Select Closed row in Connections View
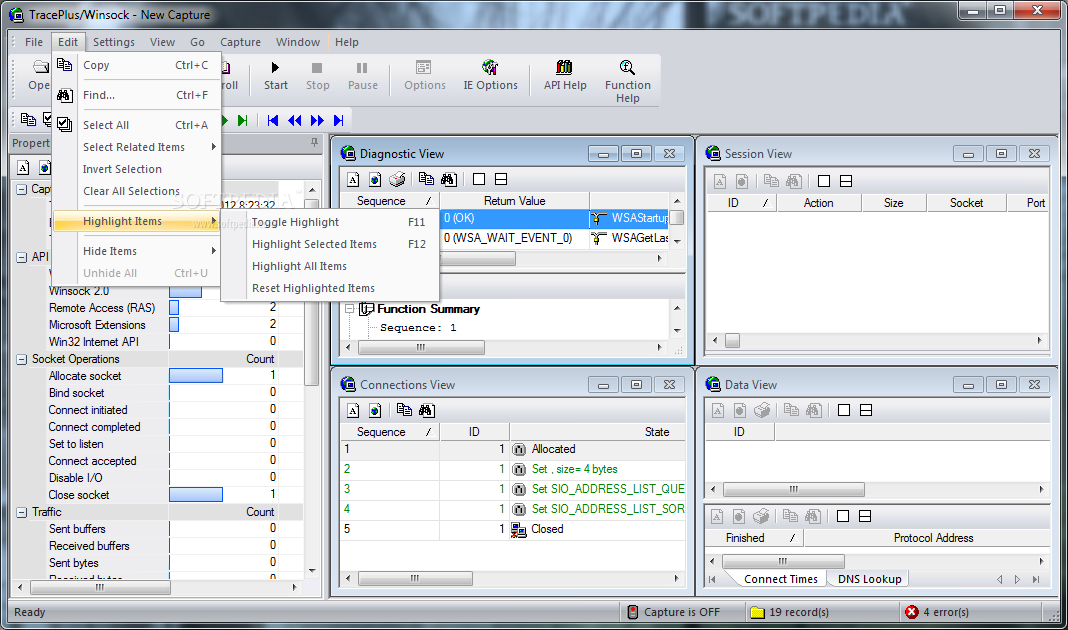 (x=512, y=529)
